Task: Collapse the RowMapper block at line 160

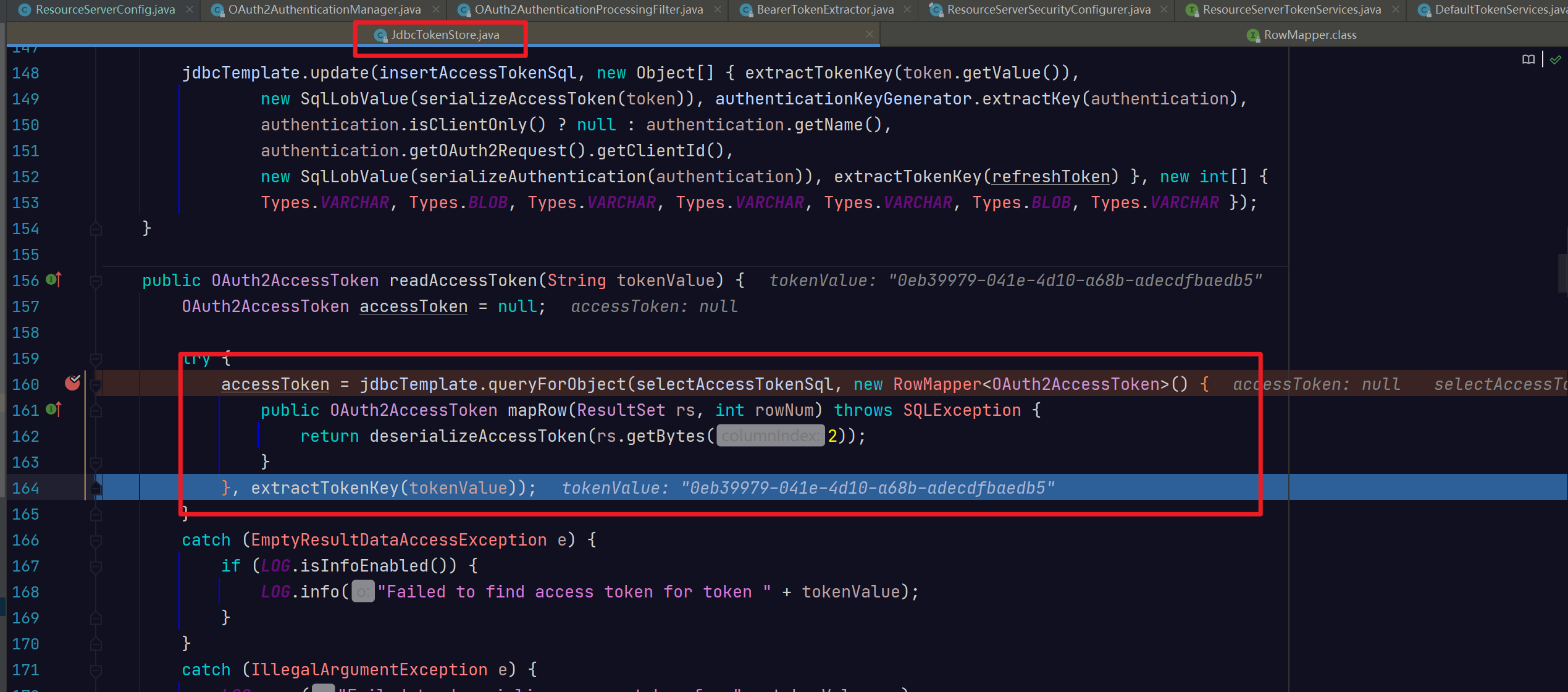Action: pyautogui.click(x=96, y=385)
